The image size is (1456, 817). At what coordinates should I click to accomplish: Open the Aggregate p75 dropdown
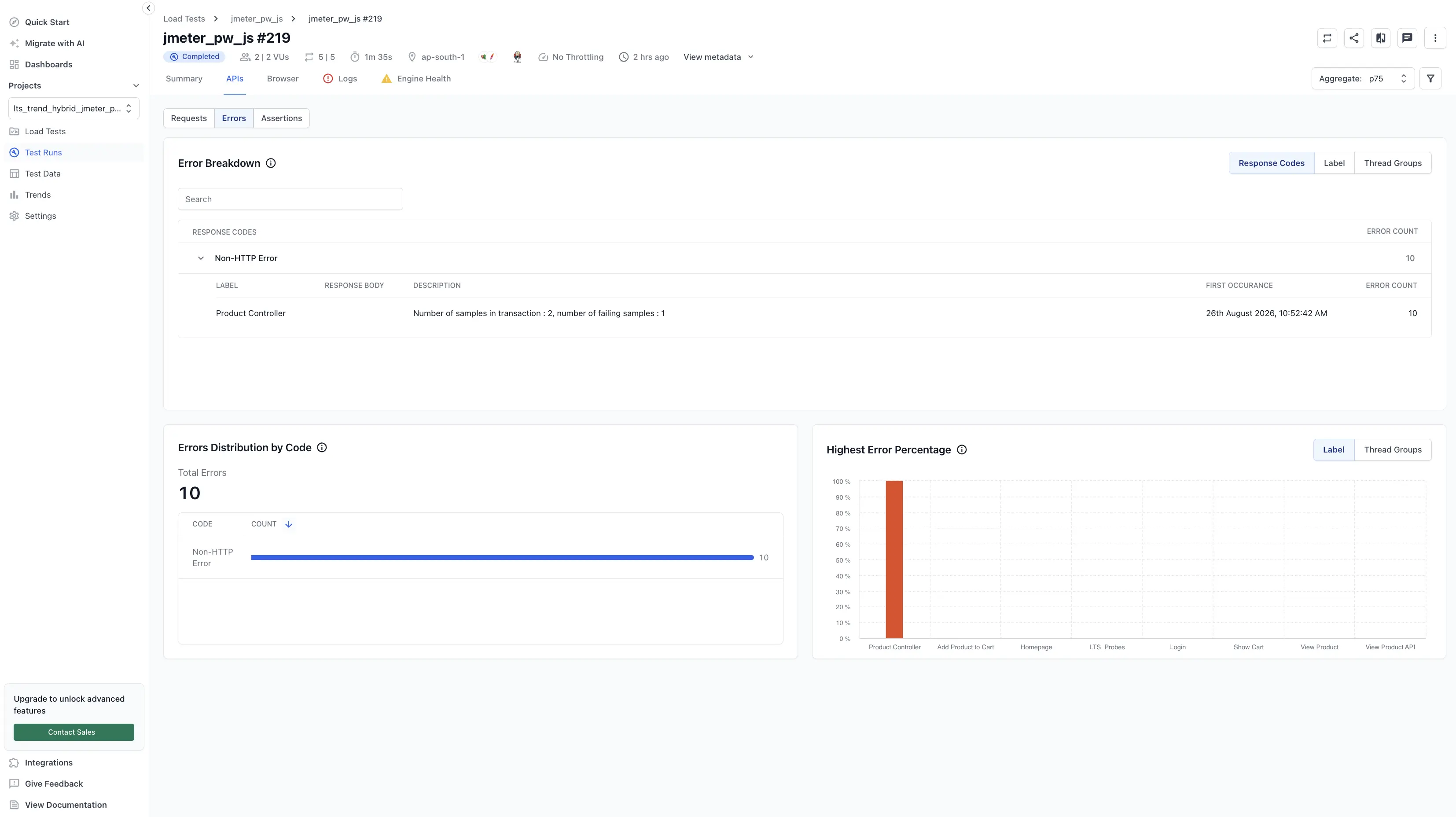tap(1363, 79)
